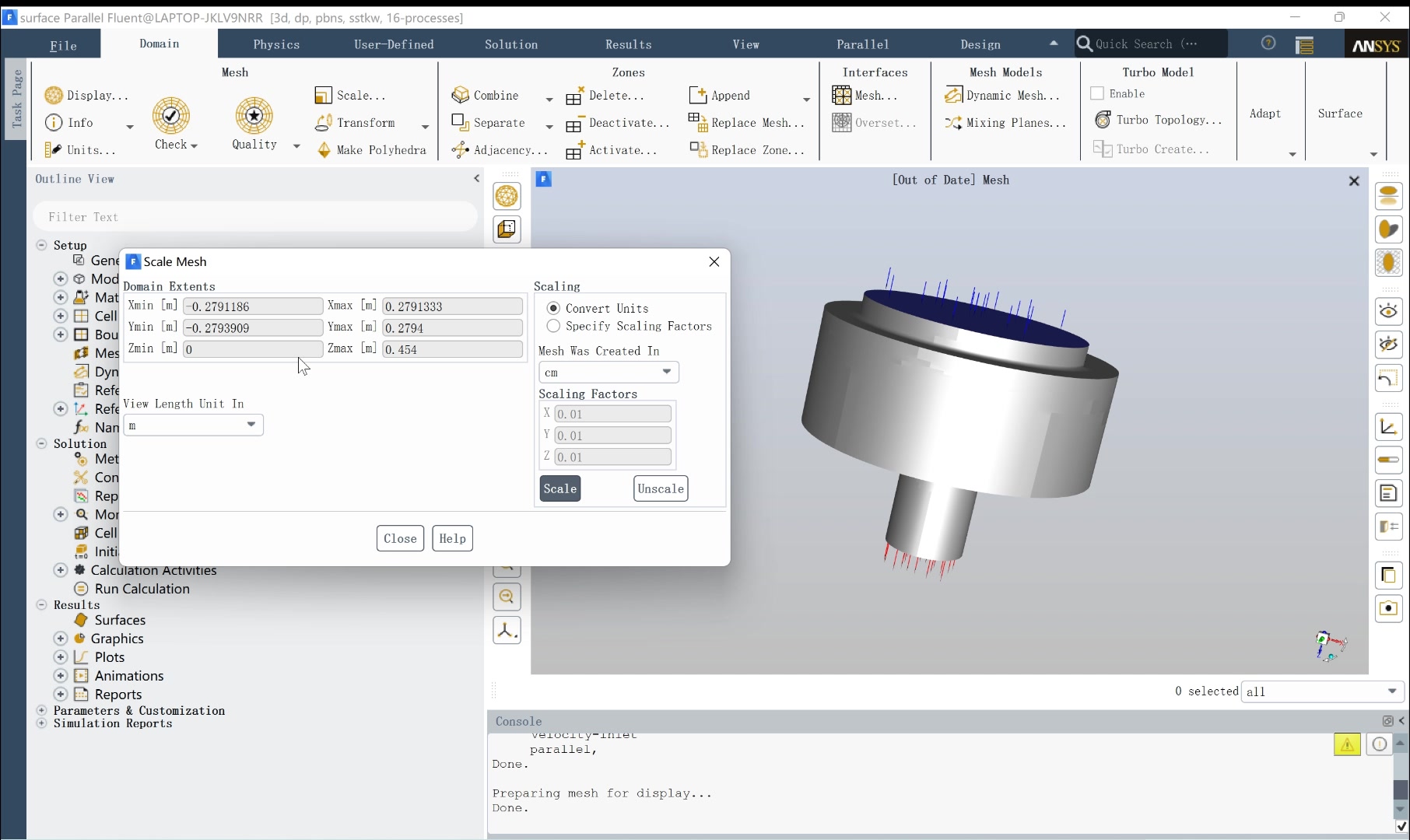Click the console warning triangle icon
The width and height of the screenshot is (1410, 840).
pyautogui.click(x=1347, y=744)
